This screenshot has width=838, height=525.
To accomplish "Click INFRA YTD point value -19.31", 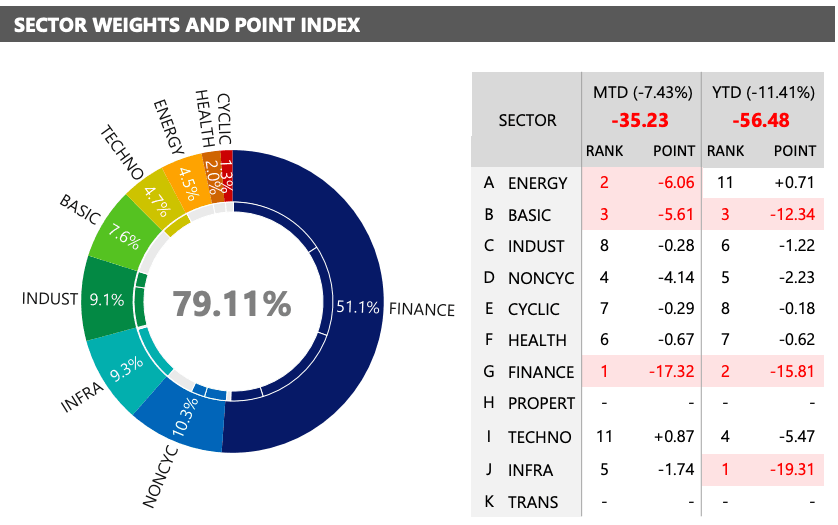I will click(791, 470).
